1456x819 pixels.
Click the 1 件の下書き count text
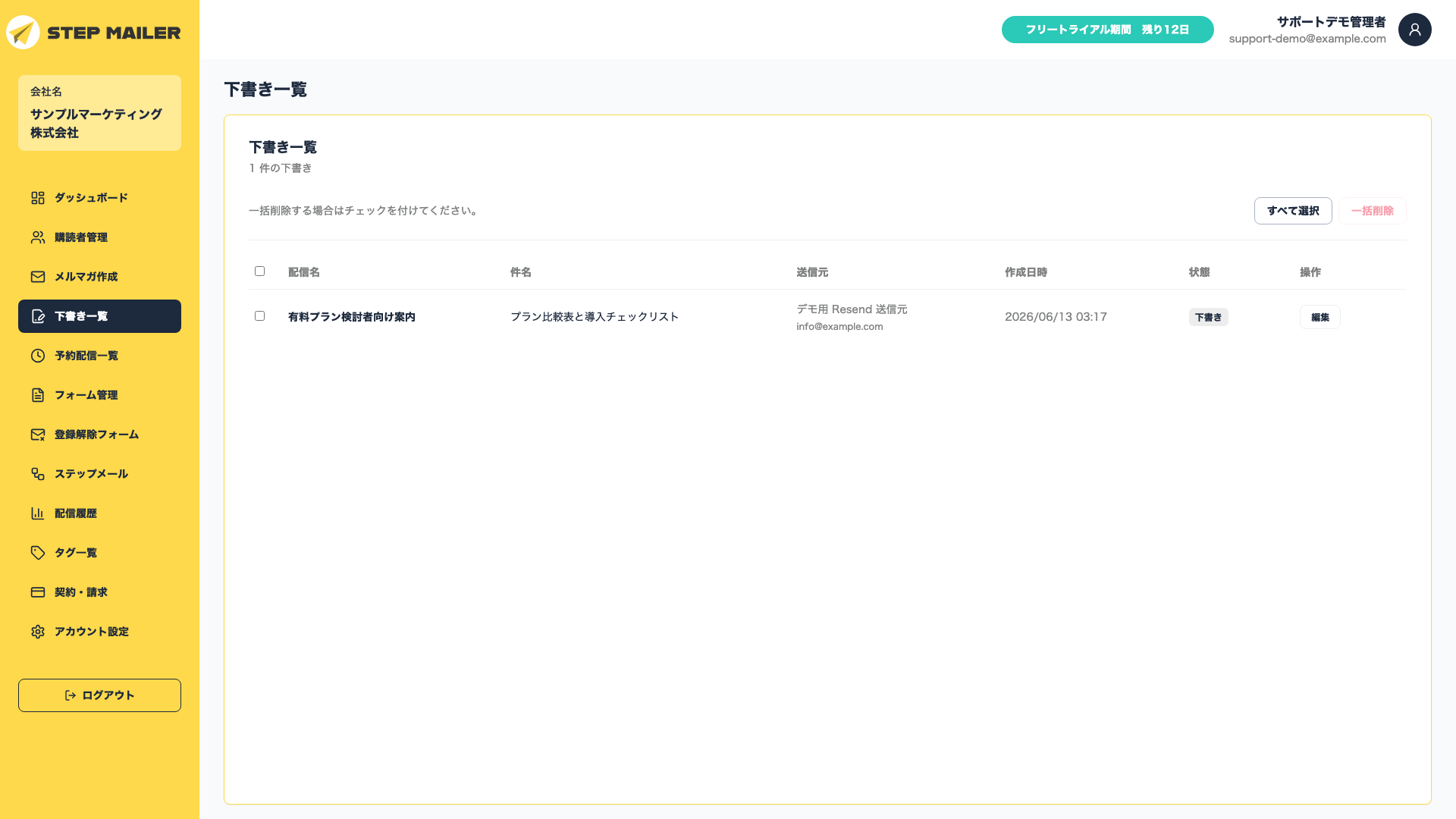[x=281, y=168]
